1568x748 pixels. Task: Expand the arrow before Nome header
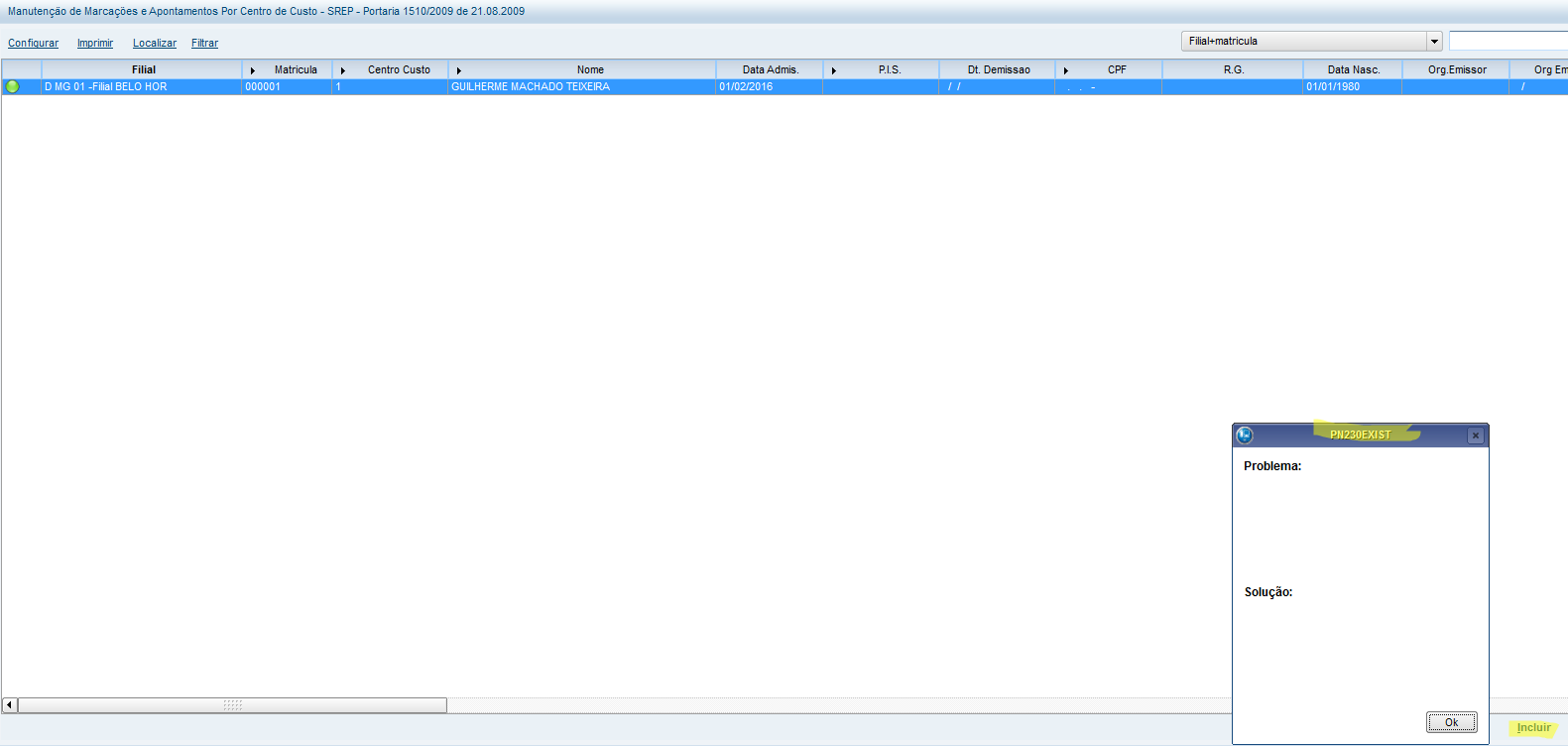pos(459,70)
